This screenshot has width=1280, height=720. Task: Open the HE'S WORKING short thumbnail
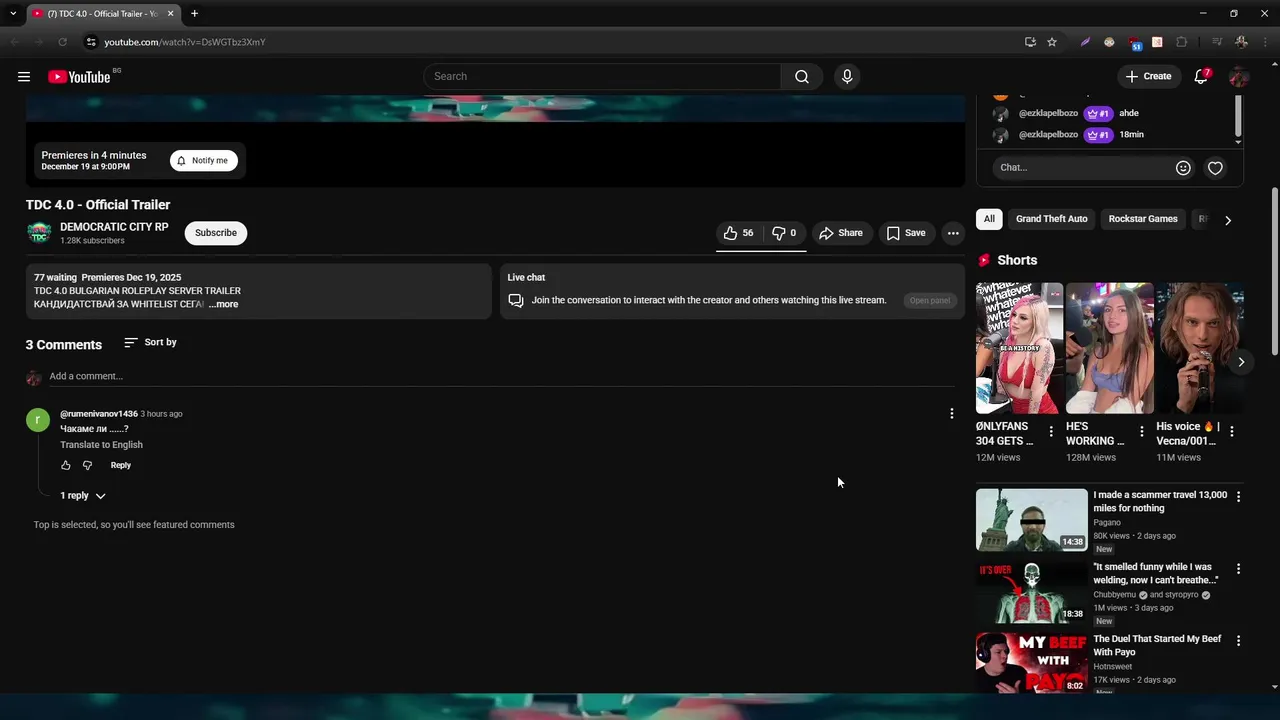click(x=1109, y=348)
